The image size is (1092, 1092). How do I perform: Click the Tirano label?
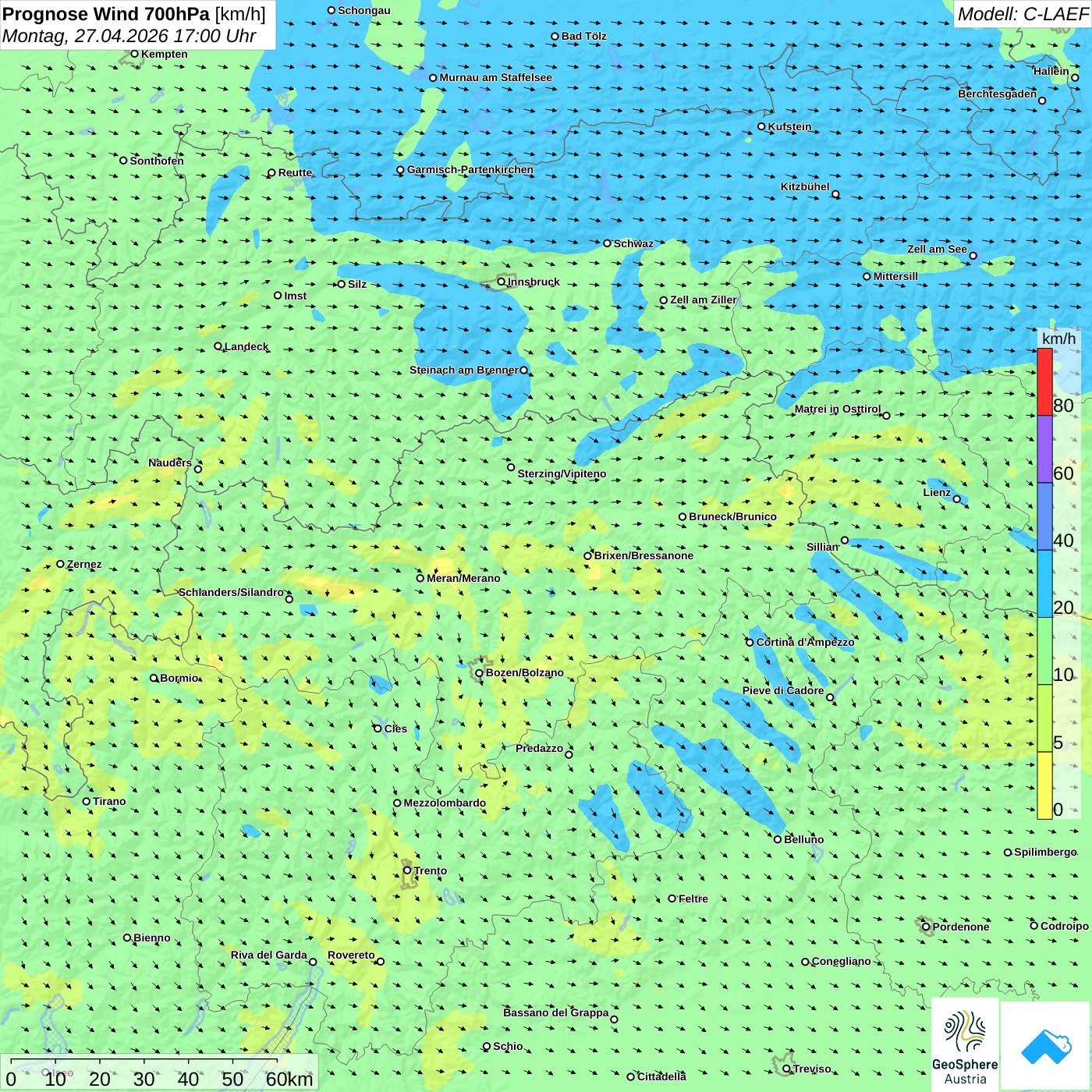coord(109,801)
